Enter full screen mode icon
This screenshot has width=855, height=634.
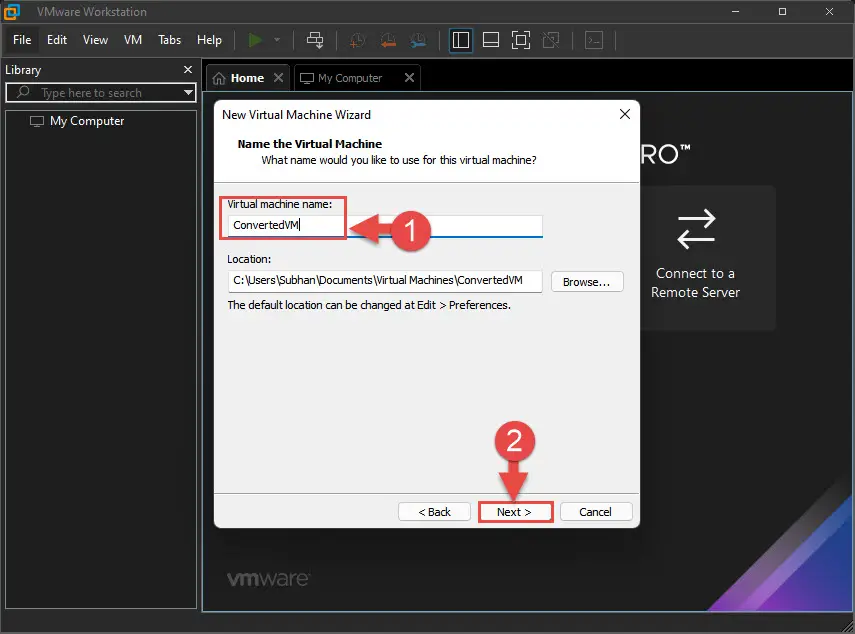[521, 40]
